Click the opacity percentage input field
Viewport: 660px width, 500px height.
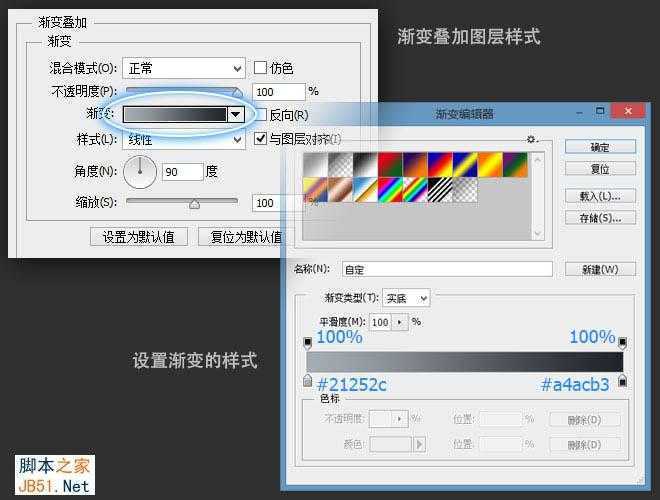pos(279,92)
